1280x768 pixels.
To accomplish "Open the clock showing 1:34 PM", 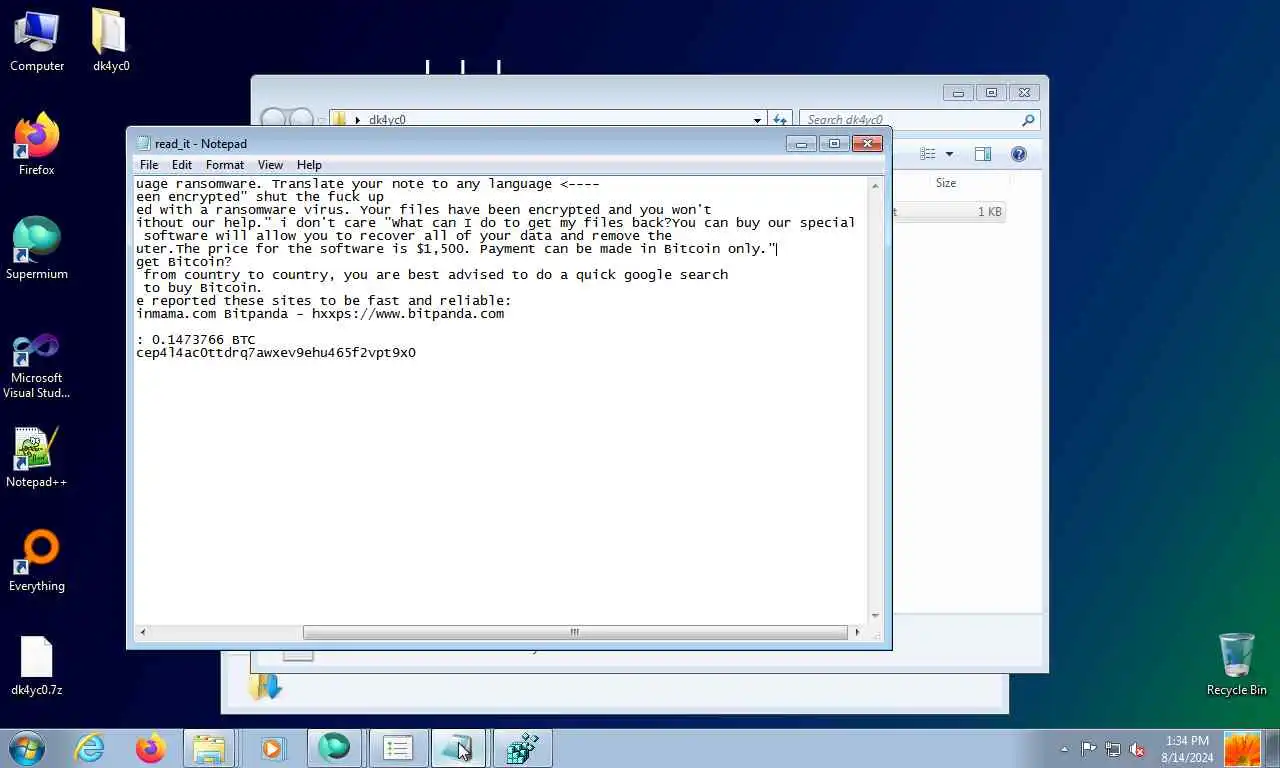I will pos(1187,749).
